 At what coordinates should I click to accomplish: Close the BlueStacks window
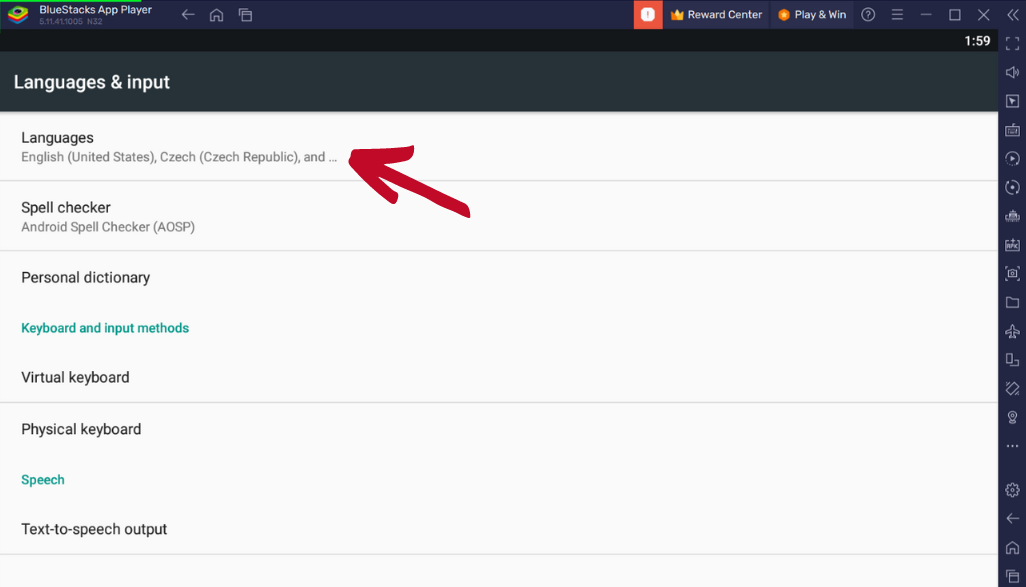click(x=983, y=14)
